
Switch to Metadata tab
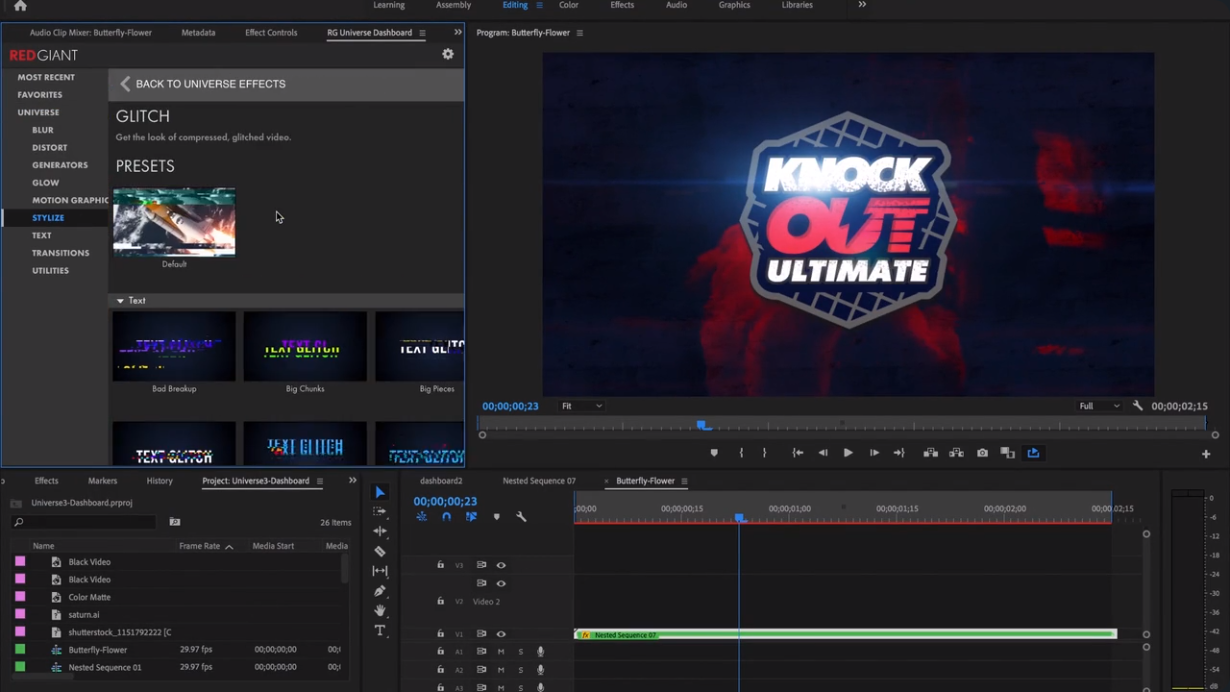pos(198,33)
